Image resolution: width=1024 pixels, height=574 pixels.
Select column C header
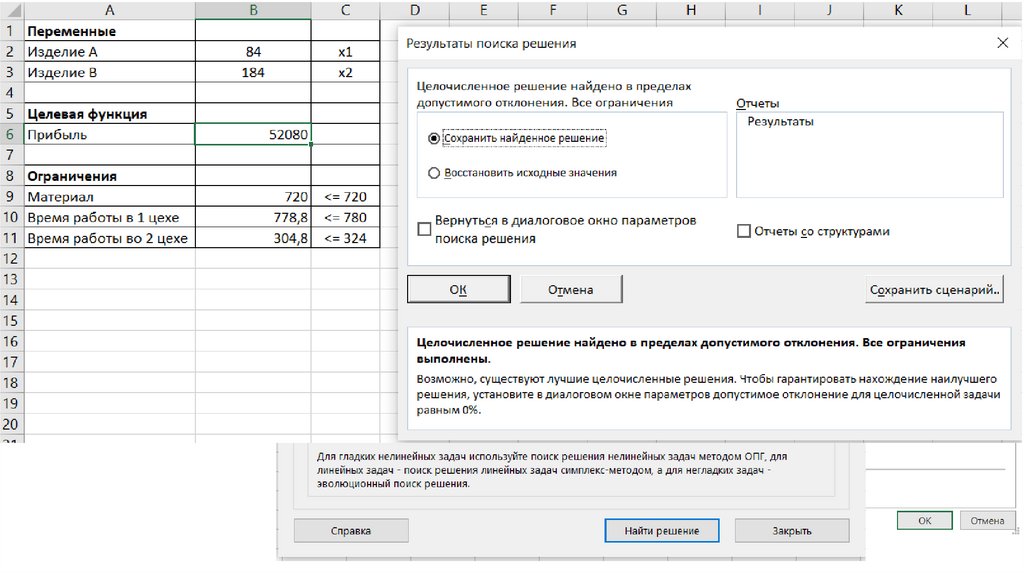click(x=345, y=10)
